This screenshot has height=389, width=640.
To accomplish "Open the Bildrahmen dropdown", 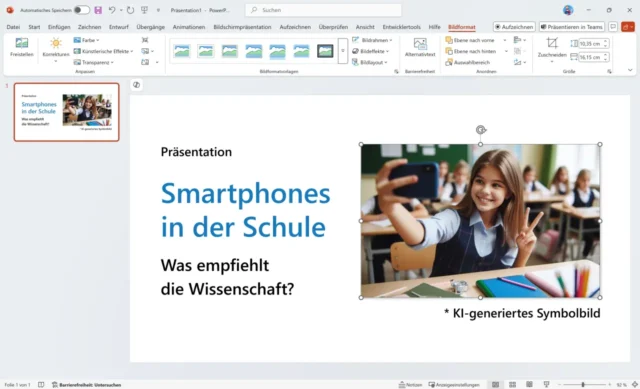I will click(x=372, y=40).
